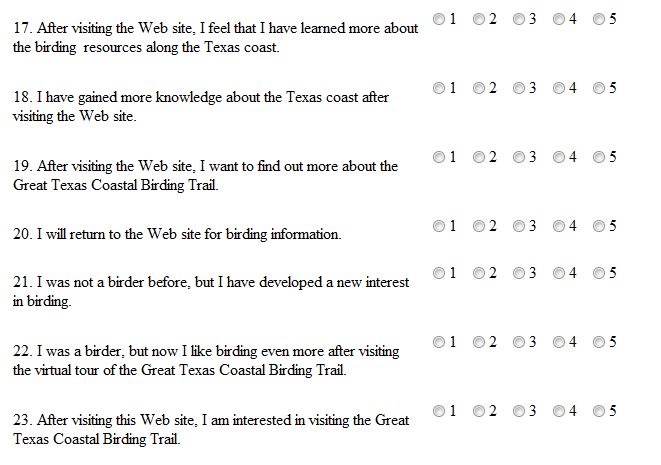Mark rating 1 for question 19

(439, 157)
